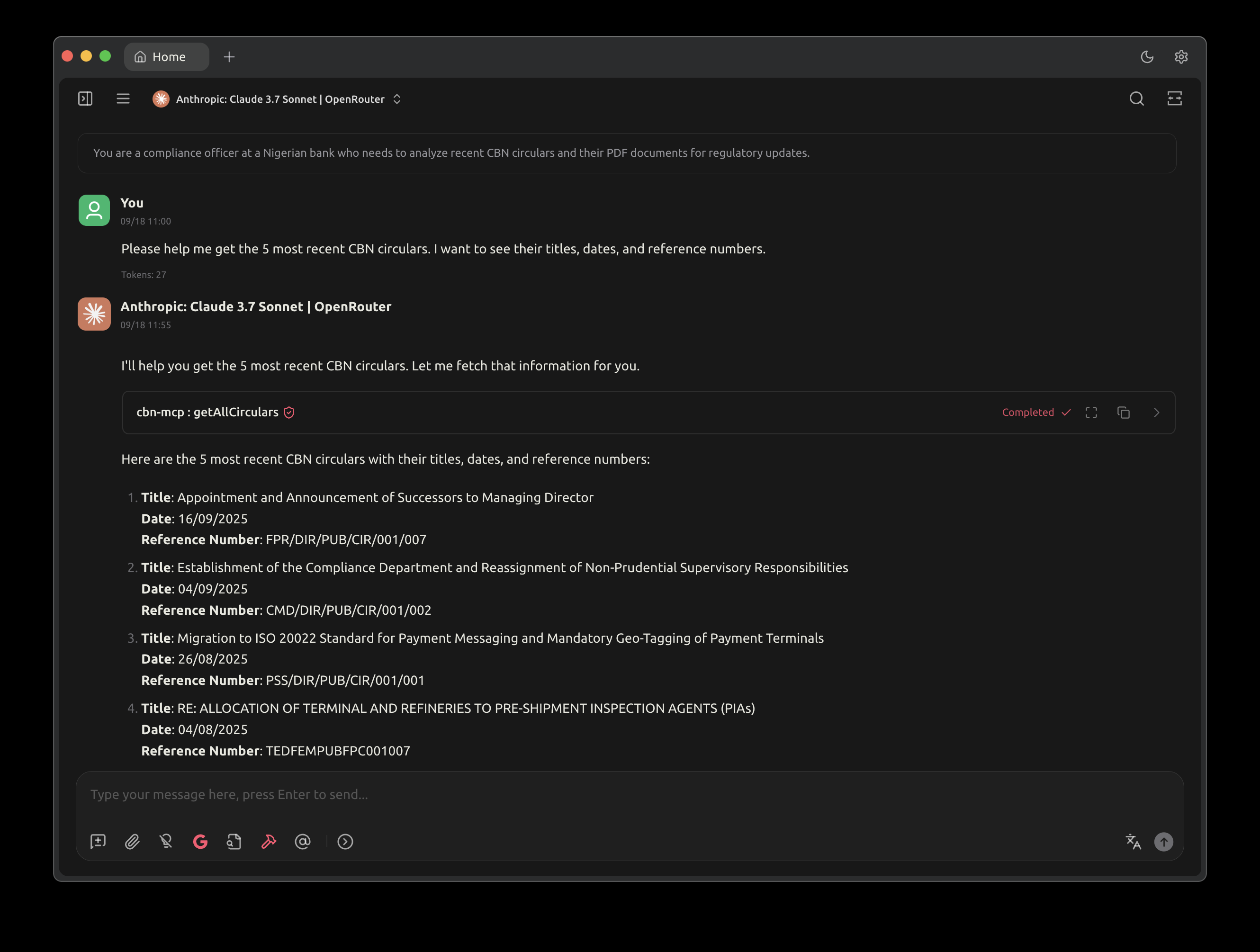
Task: Toggle the crossed-out lightbulb thinking icon
Action: [166, 842]
